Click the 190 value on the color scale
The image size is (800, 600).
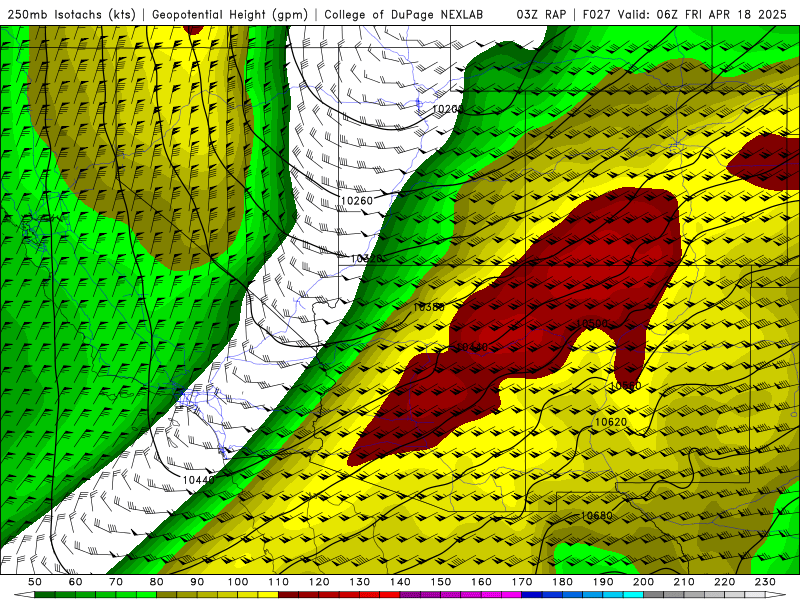pyautogui.click(x=603, y=582)
